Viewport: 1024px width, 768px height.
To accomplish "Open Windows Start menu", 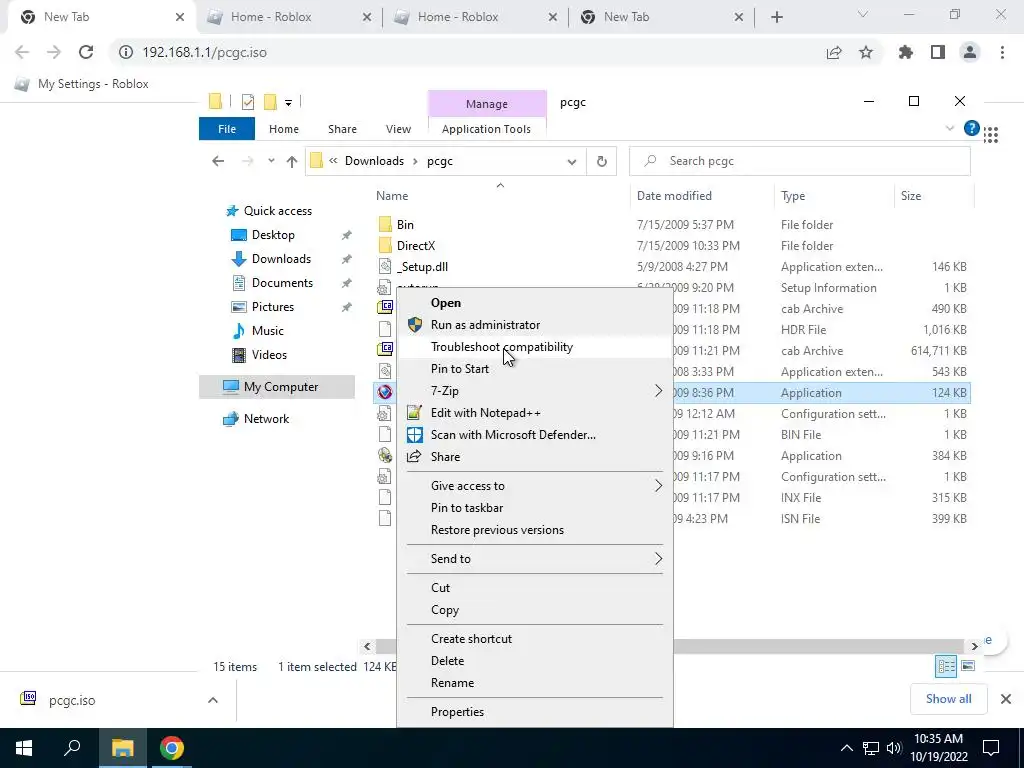I will pos(24,748).
